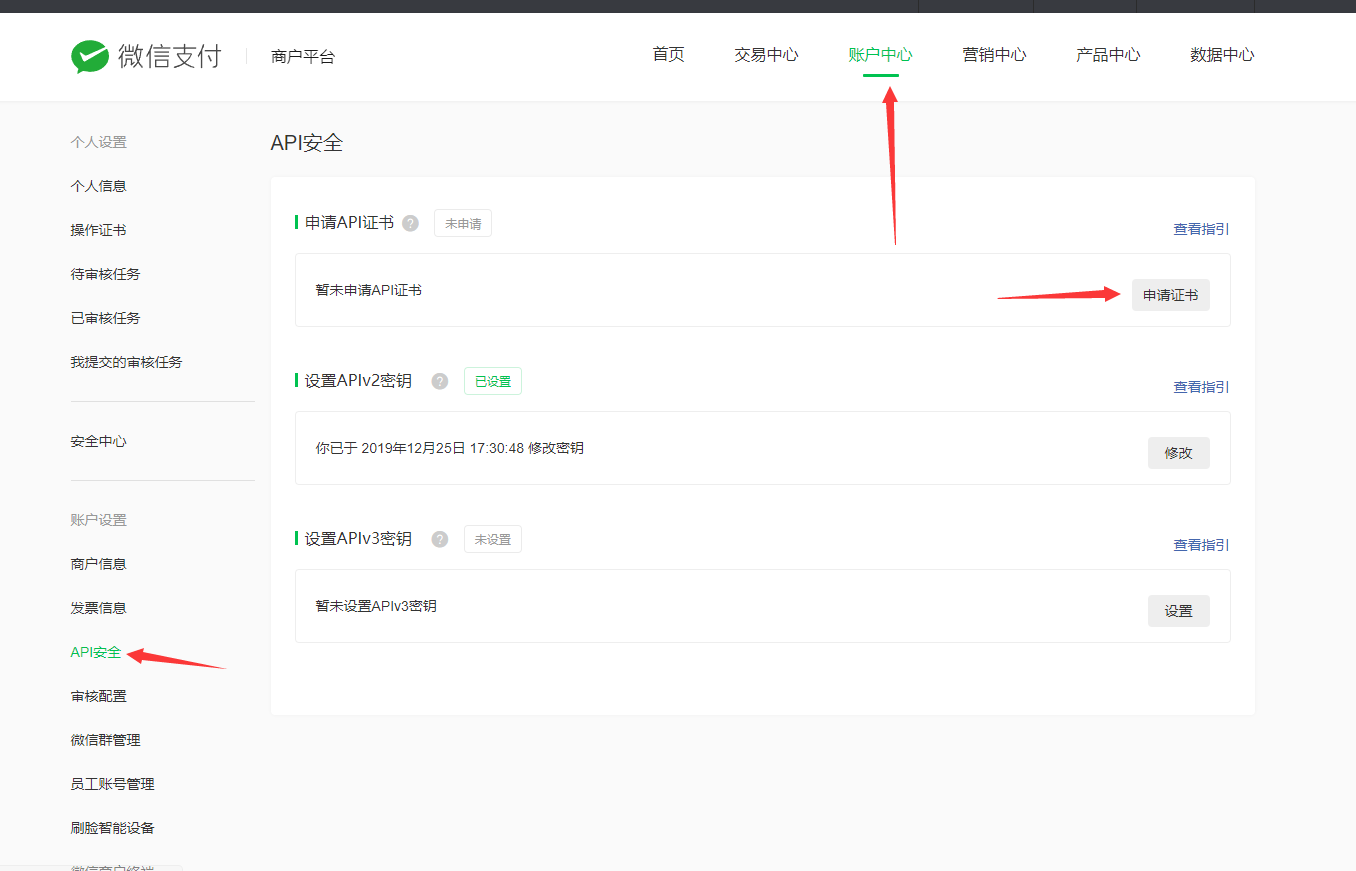Click help icon beside 设置APIv2密钥
This screenshot has width=1356, height=871.
(439, 381)
